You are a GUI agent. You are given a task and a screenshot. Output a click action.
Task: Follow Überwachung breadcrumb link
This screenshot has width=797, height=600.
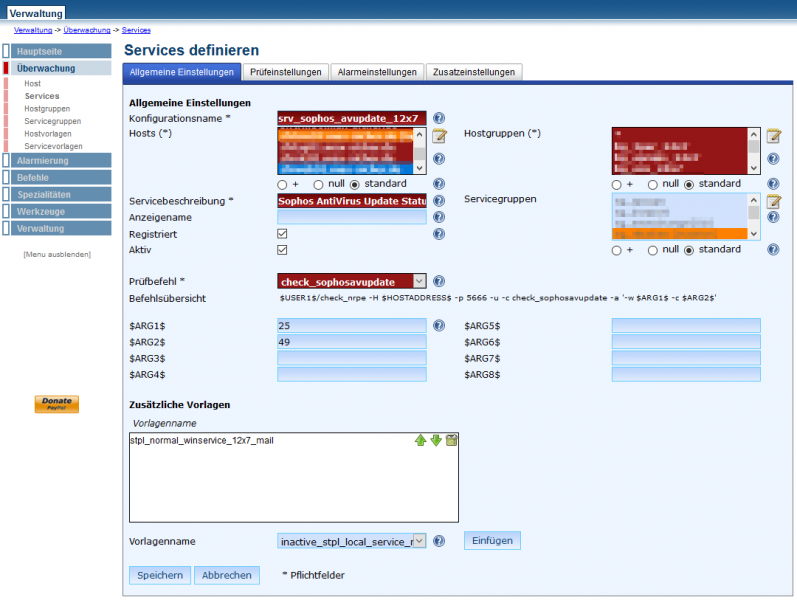[87, 30]
